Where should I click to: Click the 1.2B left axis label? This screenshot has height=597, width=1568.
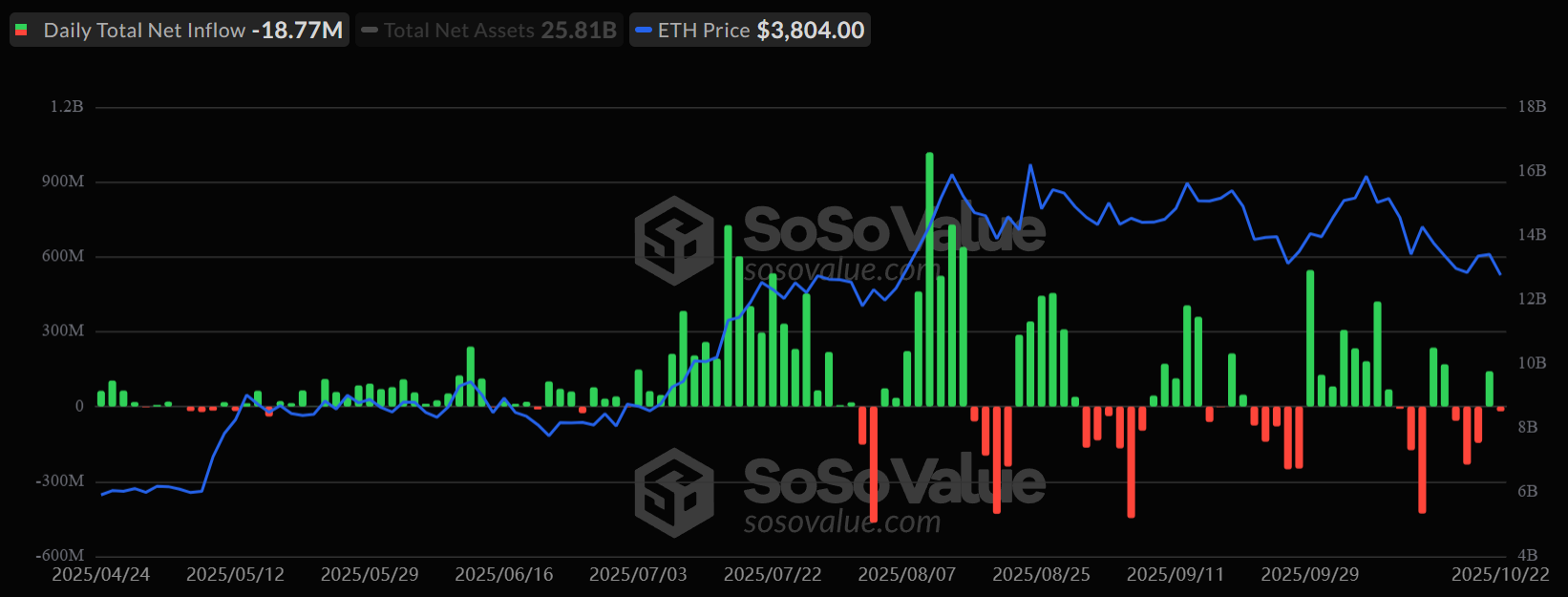coord(67,107)
